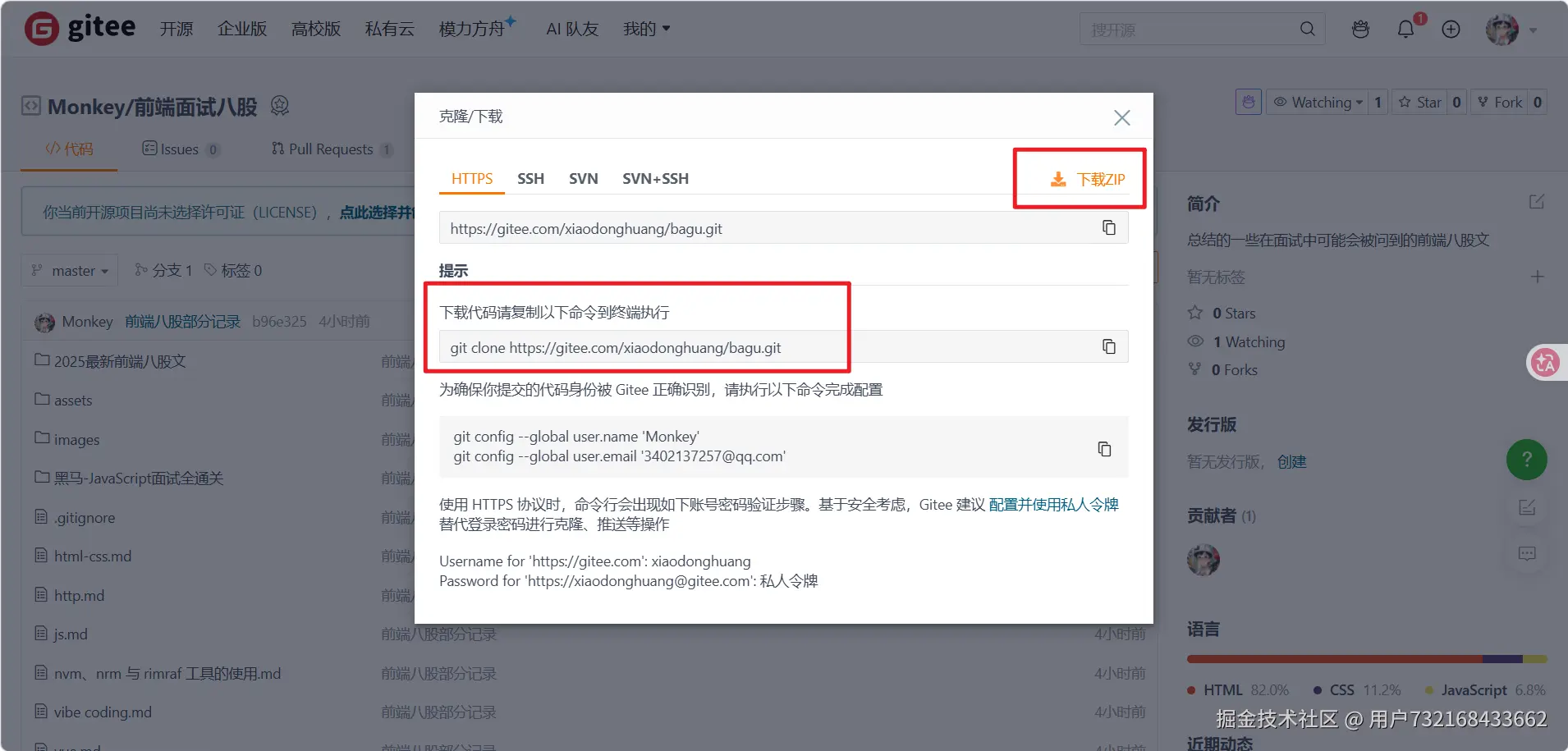Copy the HTTPS repository URL
This screenshot has width=1568, height=751.
pyautogui.click(x=1108, y=227)
